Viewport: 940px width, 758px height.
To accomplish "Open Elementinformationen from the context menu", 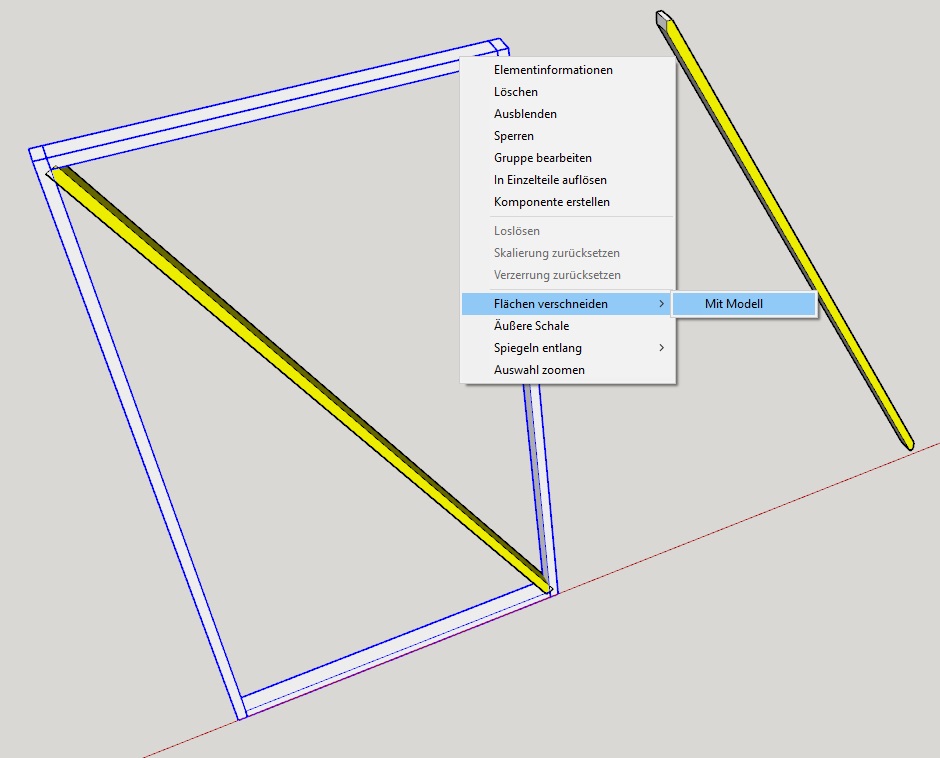I will coord(553,70).
